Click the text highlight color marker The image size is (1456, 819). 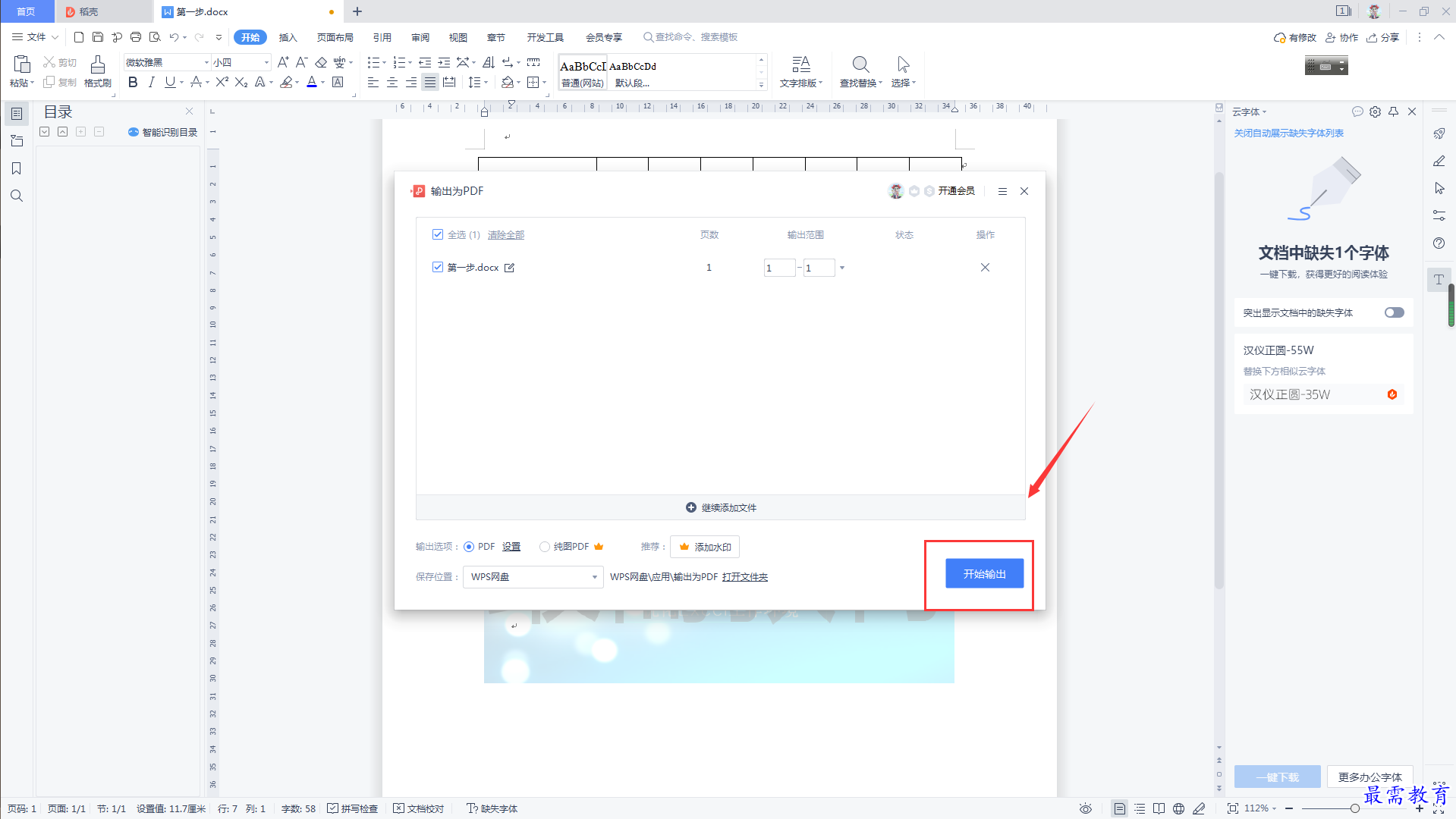pos(286,83)
